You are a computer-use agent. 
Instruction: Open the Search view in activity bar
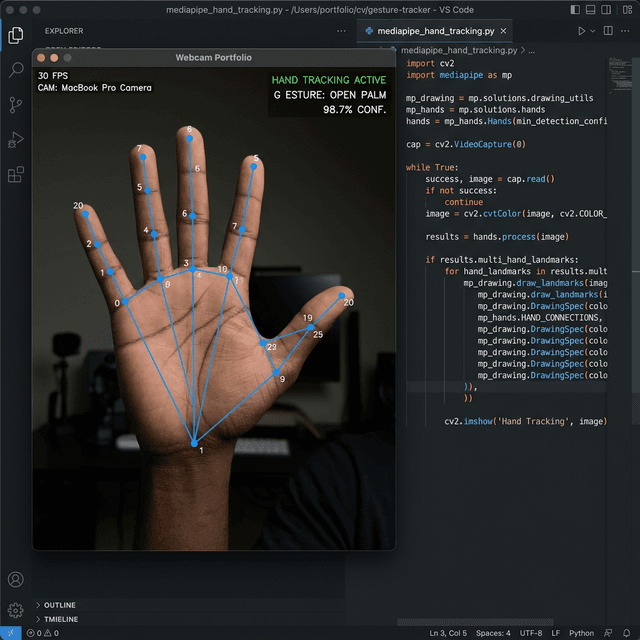pyautogui.click(x=16, y=70)
